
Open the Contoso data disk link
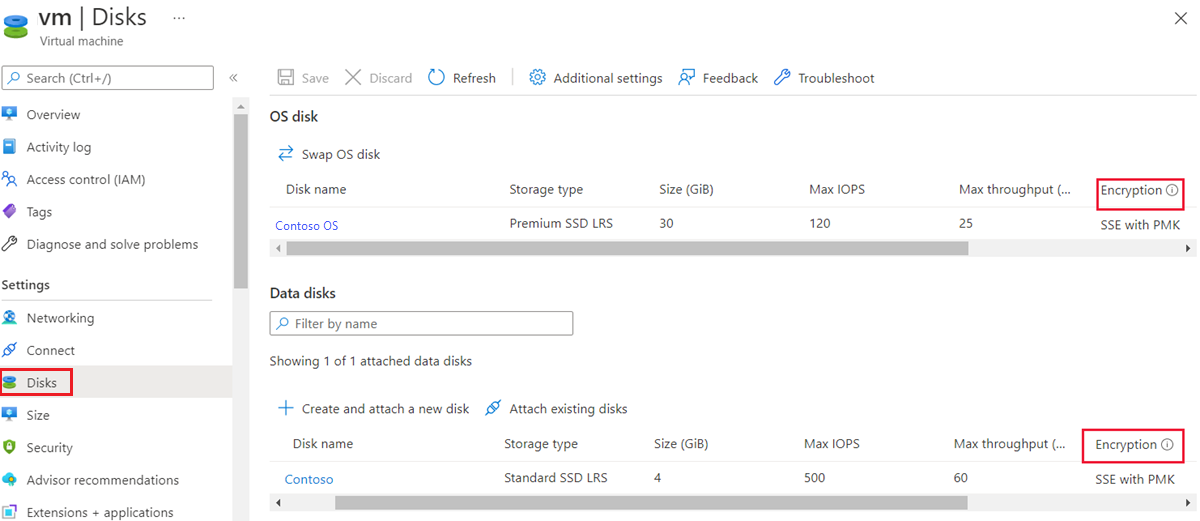309,480
